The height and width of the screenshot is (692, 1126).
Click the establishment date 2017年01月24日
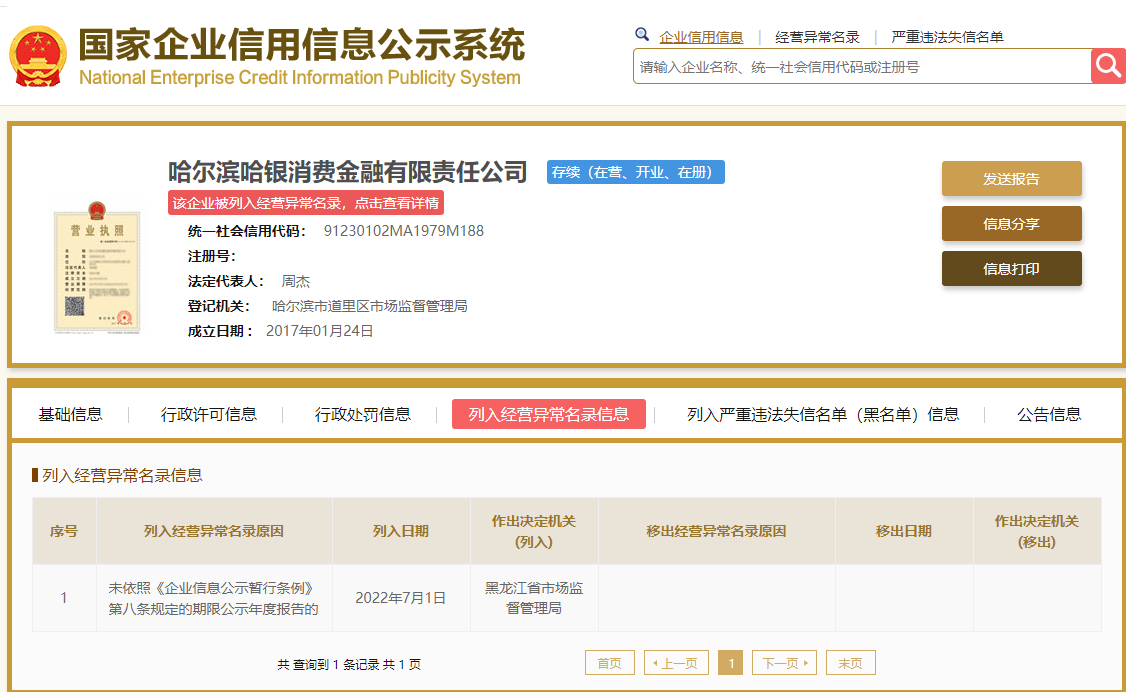tap(320, 331)
